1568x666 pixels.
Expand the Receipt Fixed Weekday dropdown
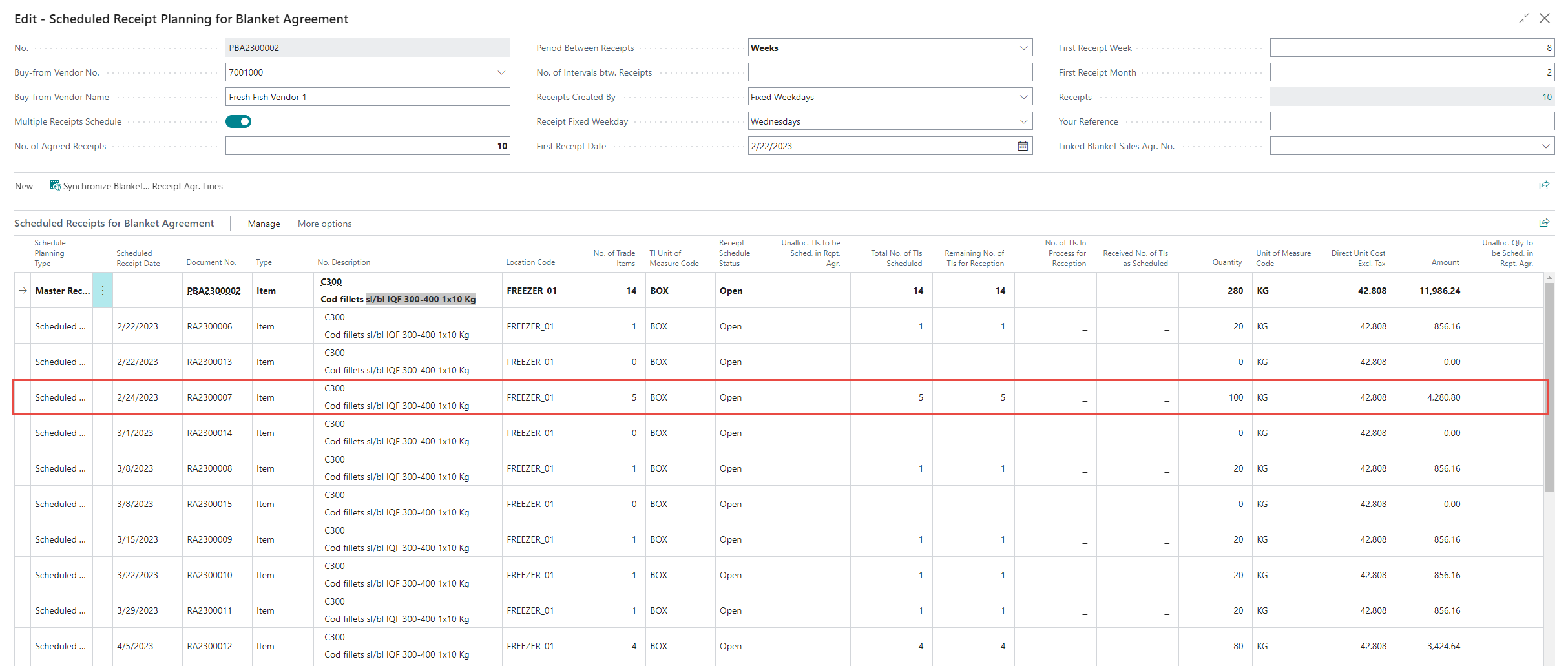(x=1023, y=121)
